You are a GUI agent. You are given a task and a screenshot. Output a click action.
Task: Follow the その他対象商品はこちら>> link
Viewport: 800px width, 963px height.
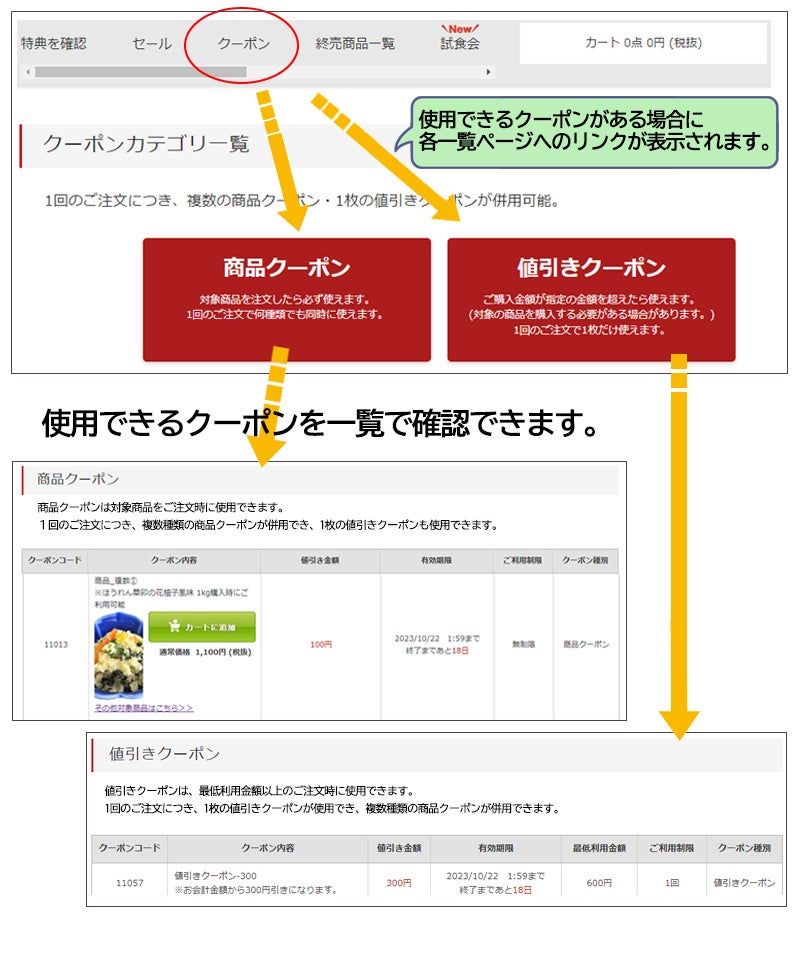(x=144, y=708)
